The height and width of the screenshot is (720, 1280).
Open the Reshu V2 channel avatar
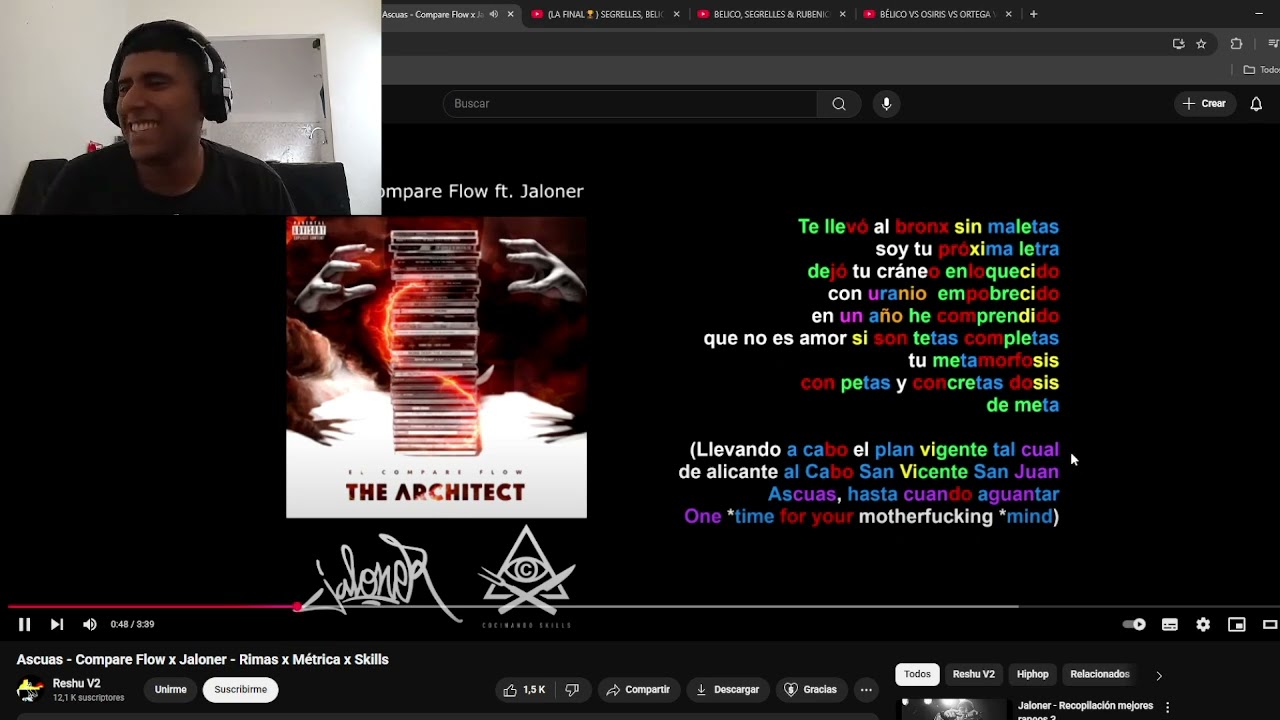point(30,690)
